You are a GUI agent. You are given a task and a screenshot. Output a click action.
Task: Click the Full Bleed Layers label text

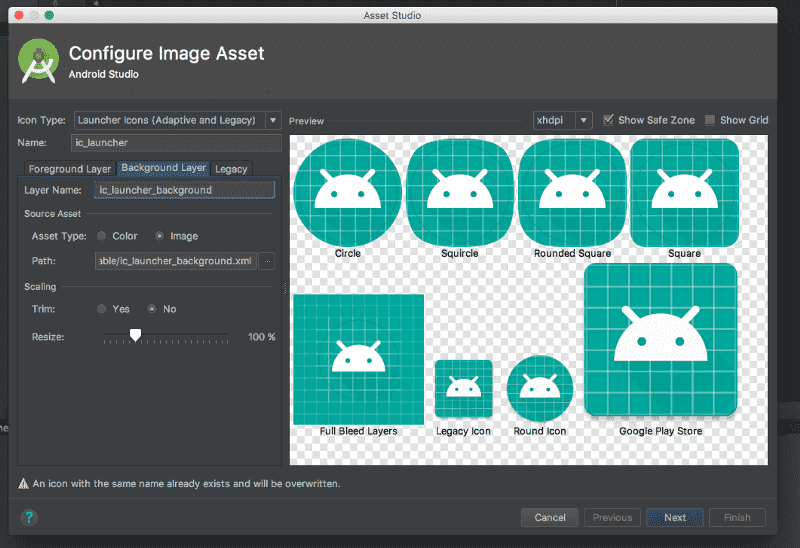359,431
